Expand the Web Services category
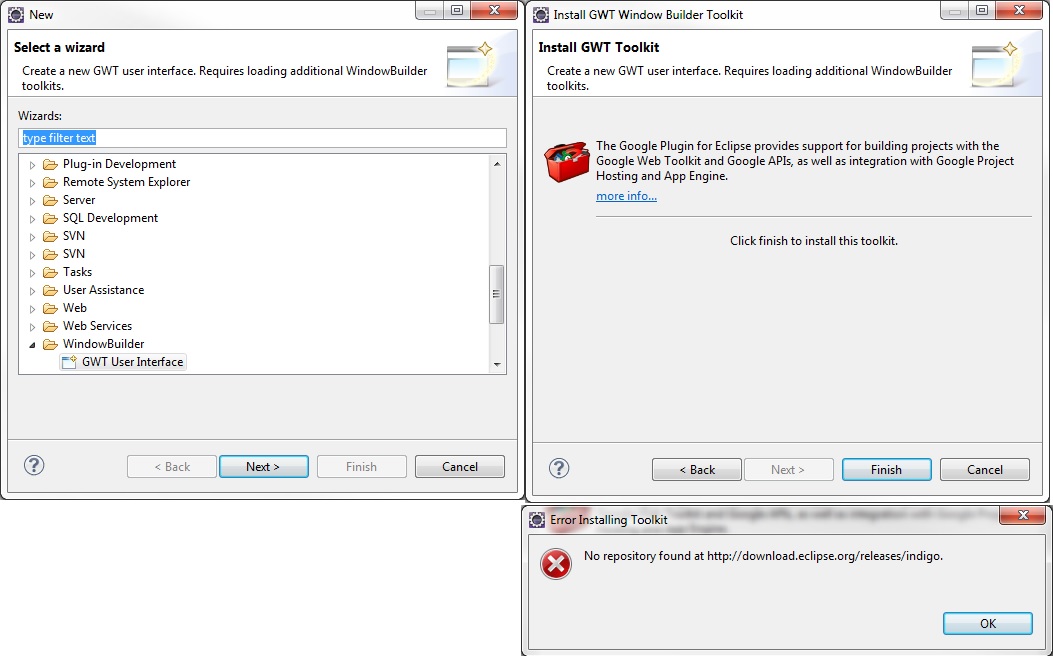Screen dimensions: 1053x656 (32, 327)
